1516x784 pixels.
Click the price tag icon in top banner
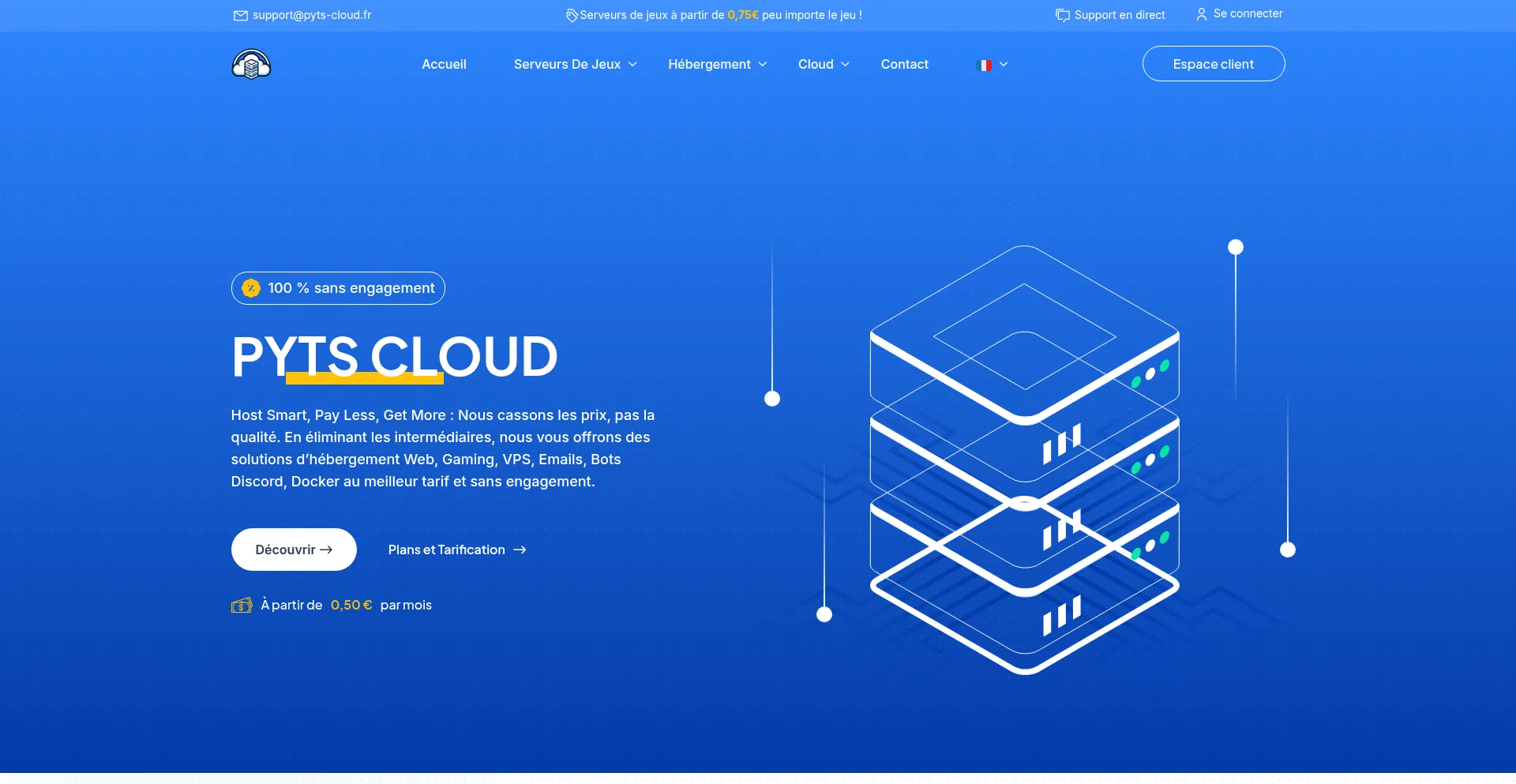point(572,15)
